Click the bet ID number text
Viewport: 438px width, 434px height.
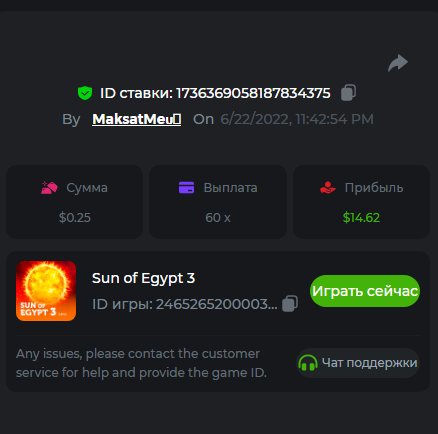click(x=253, y=93)
